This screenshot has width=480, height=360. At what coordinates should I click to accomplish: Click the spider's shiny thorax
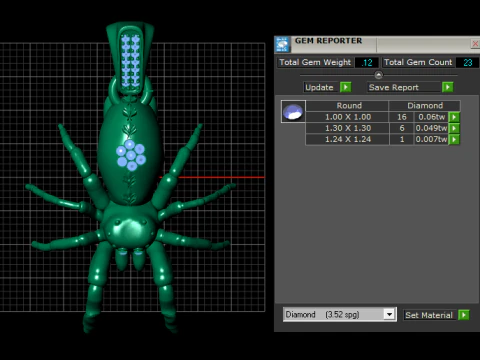tap(130, 228)
